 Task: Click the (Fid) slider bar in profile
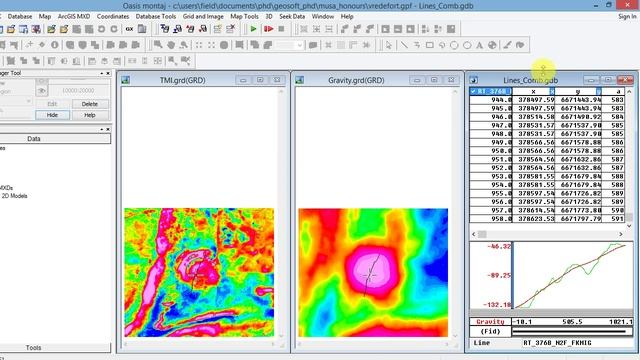(x=572, y=331)
